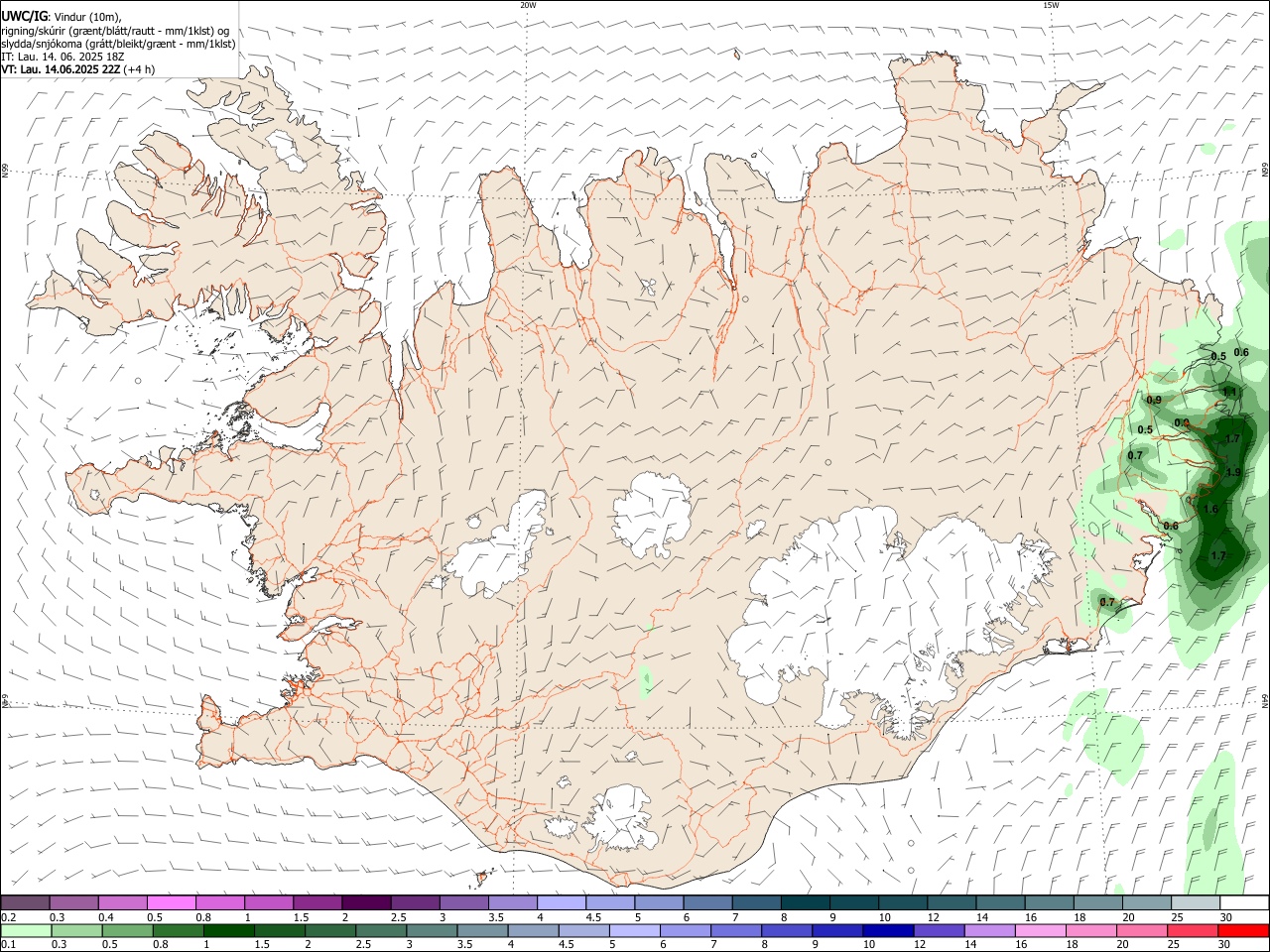Pick light lavender top swatch between 4 and 4.5

(562, 902)
